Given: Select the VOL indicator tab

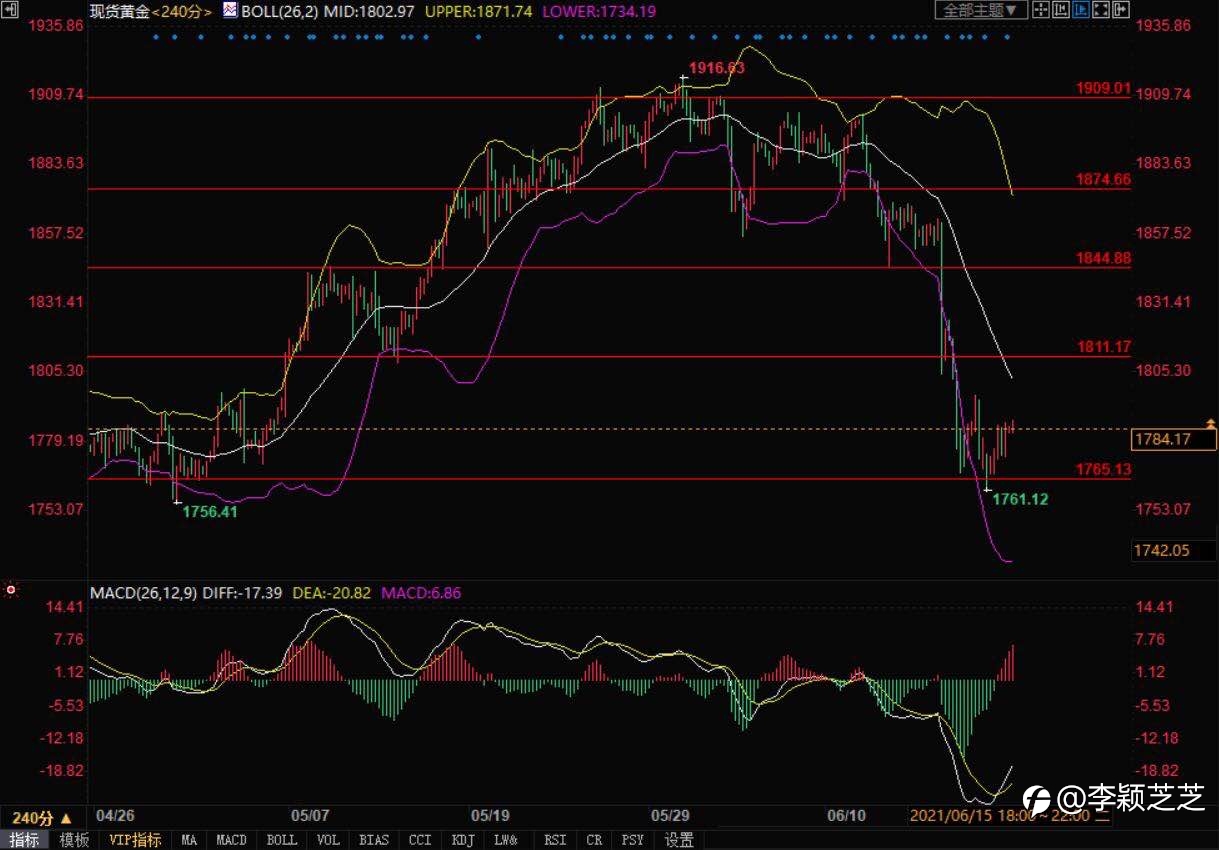Looking at the screenshot, I should coord(328,841).
